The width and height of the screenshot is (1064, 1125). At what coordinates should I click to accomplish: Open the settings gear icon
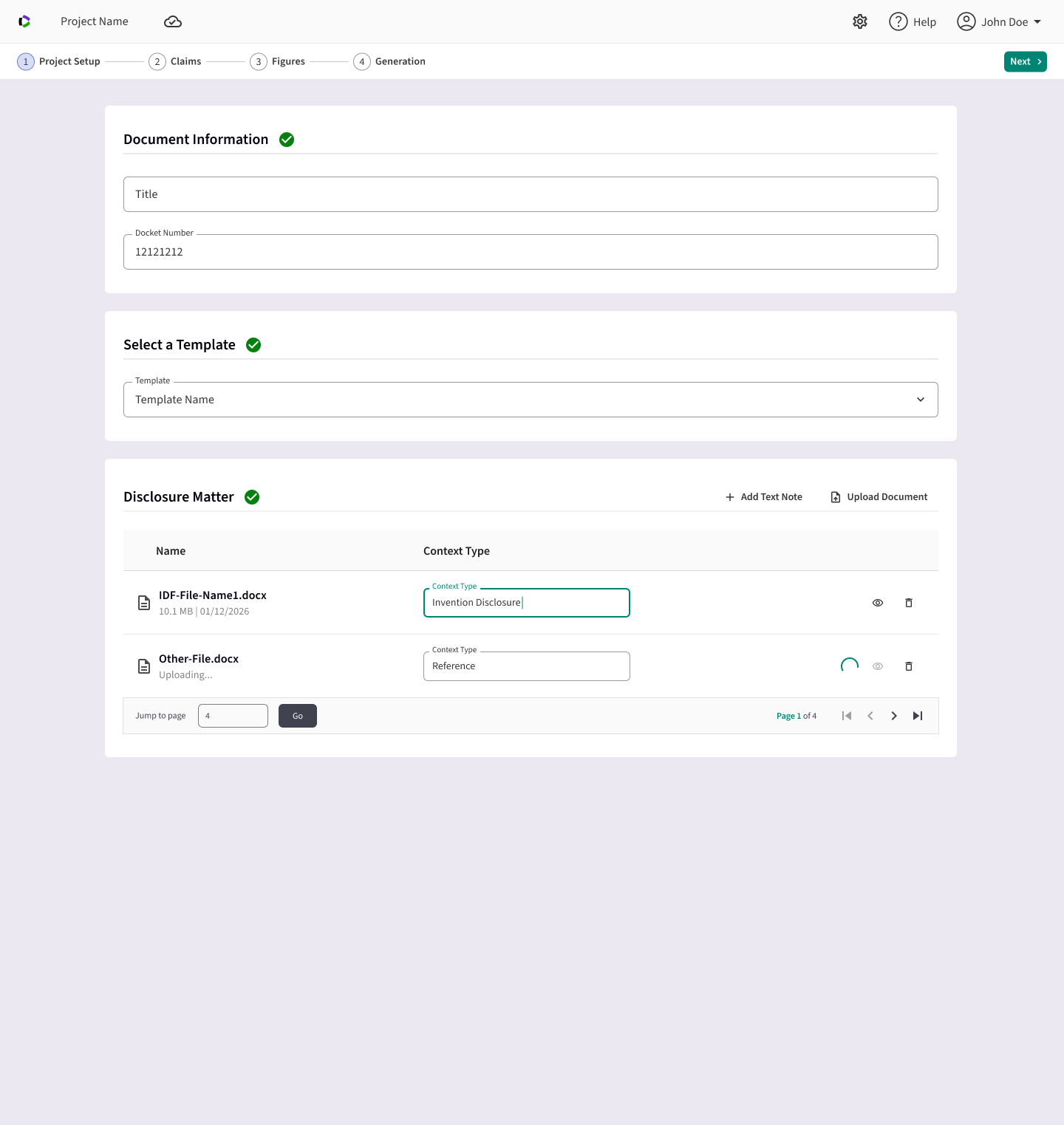[860, 21]
